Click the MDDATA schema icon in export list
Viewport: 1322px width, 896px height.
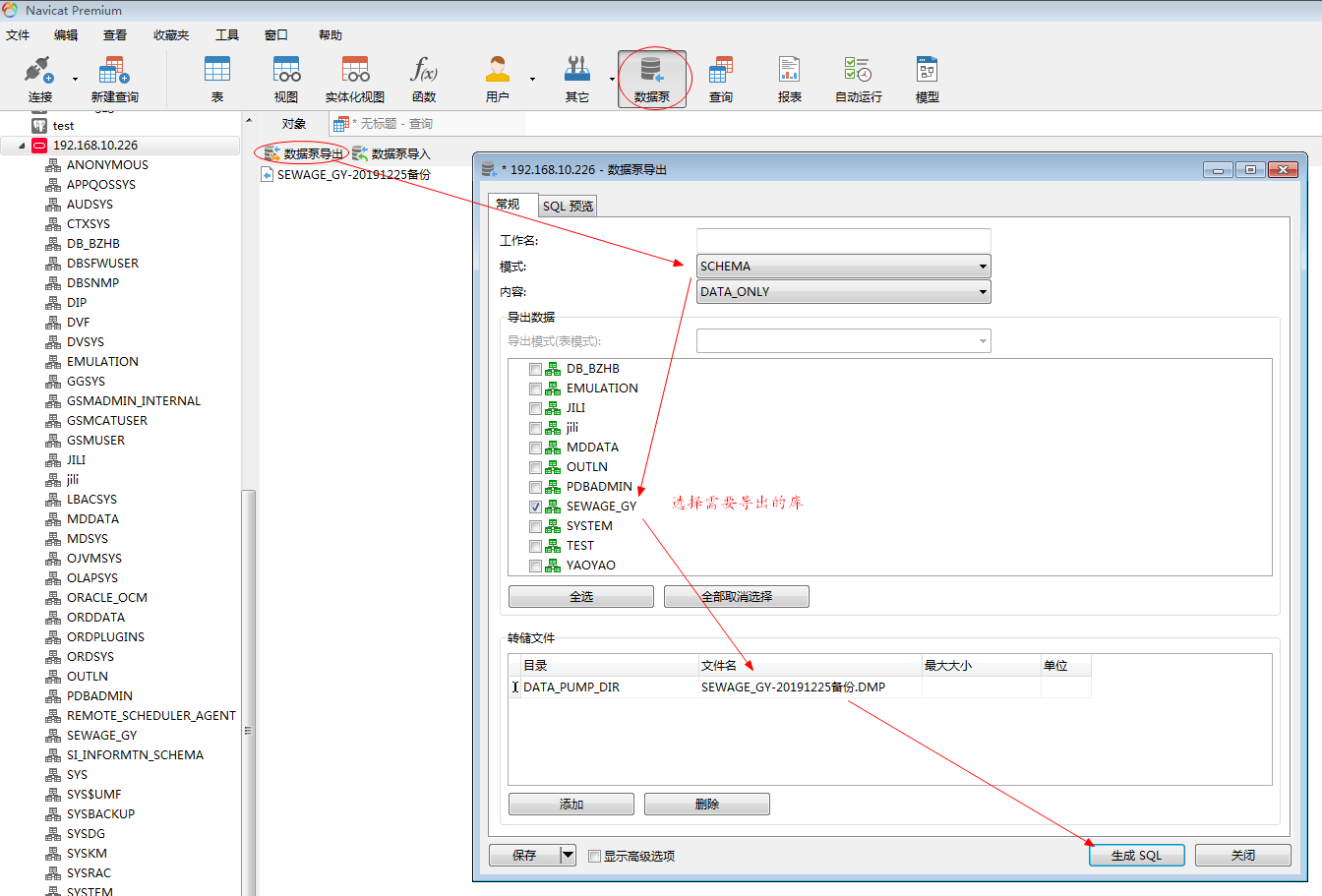(553, 448)
